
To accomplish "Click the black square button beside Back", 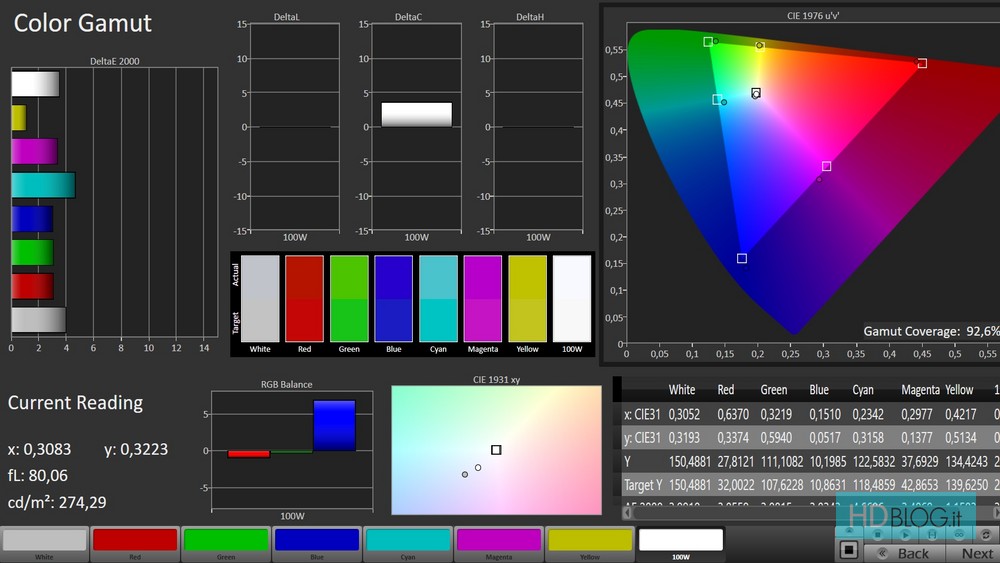I will point(849,550).
